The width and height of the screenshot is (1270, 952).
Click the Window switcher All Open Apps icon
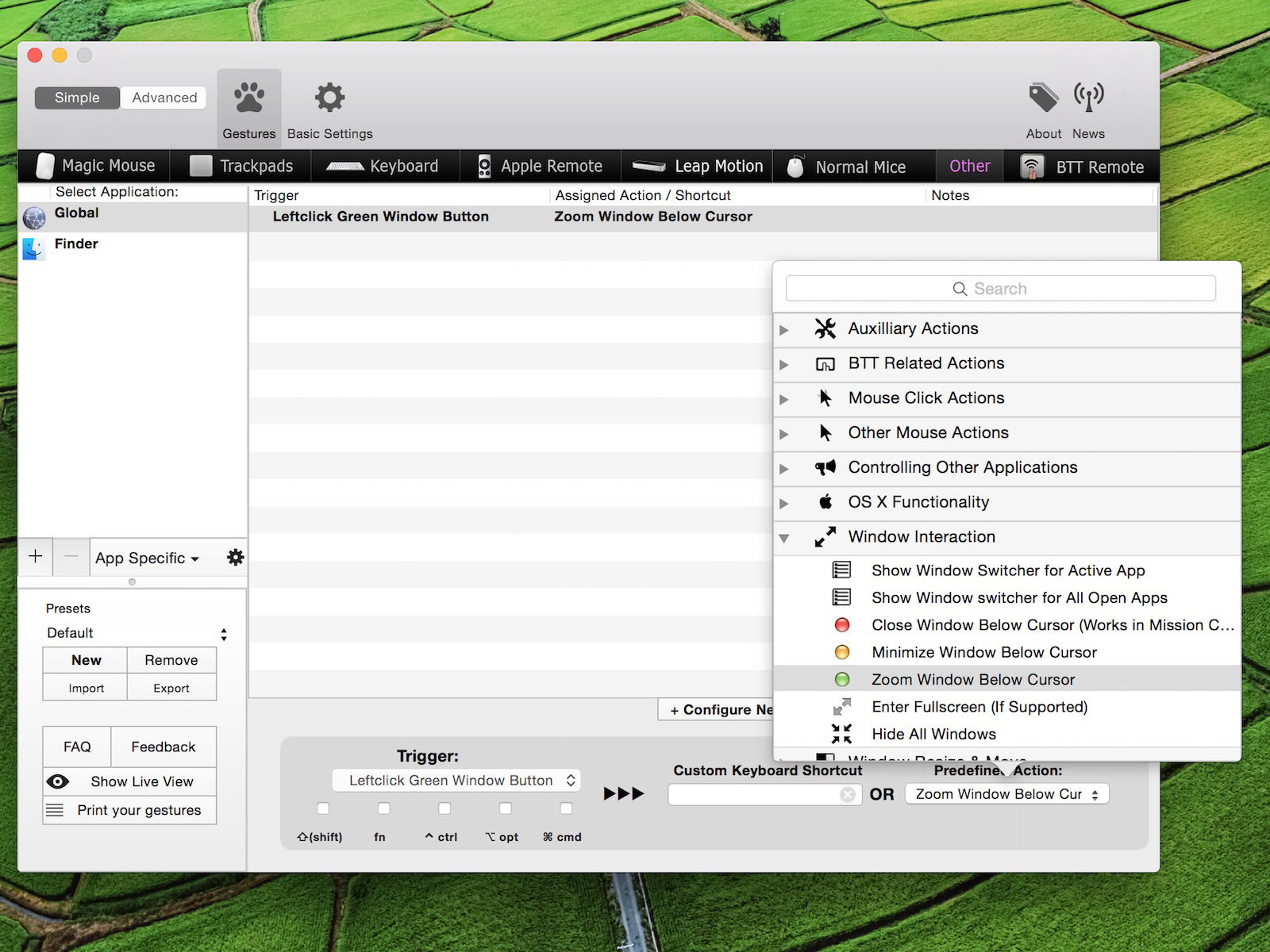tap(842, 597)
